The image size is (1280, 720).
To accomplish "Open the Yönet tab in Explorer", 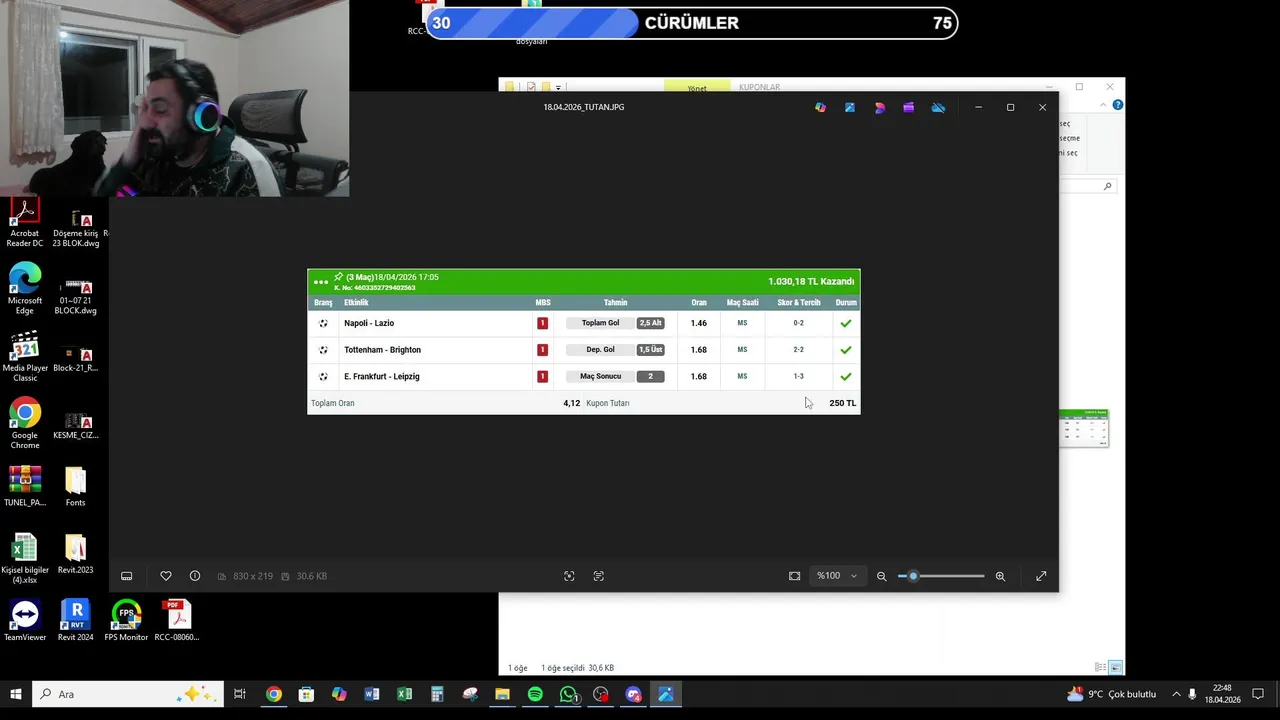I will coord(697,87).
